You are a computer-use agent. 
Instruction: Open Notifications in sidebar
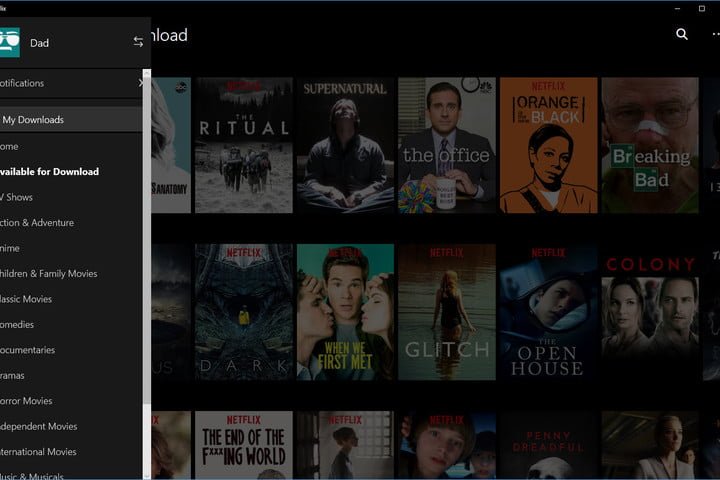(69, 83)
